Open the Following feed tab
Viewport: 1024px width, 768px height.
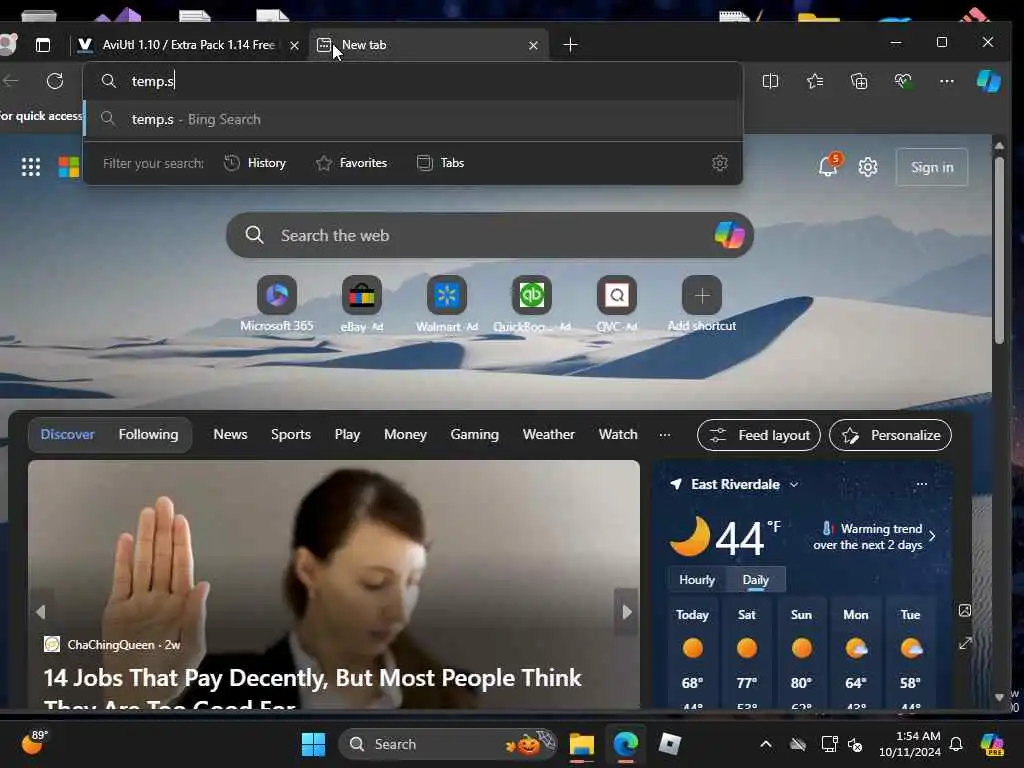click(x=148, y=434)
